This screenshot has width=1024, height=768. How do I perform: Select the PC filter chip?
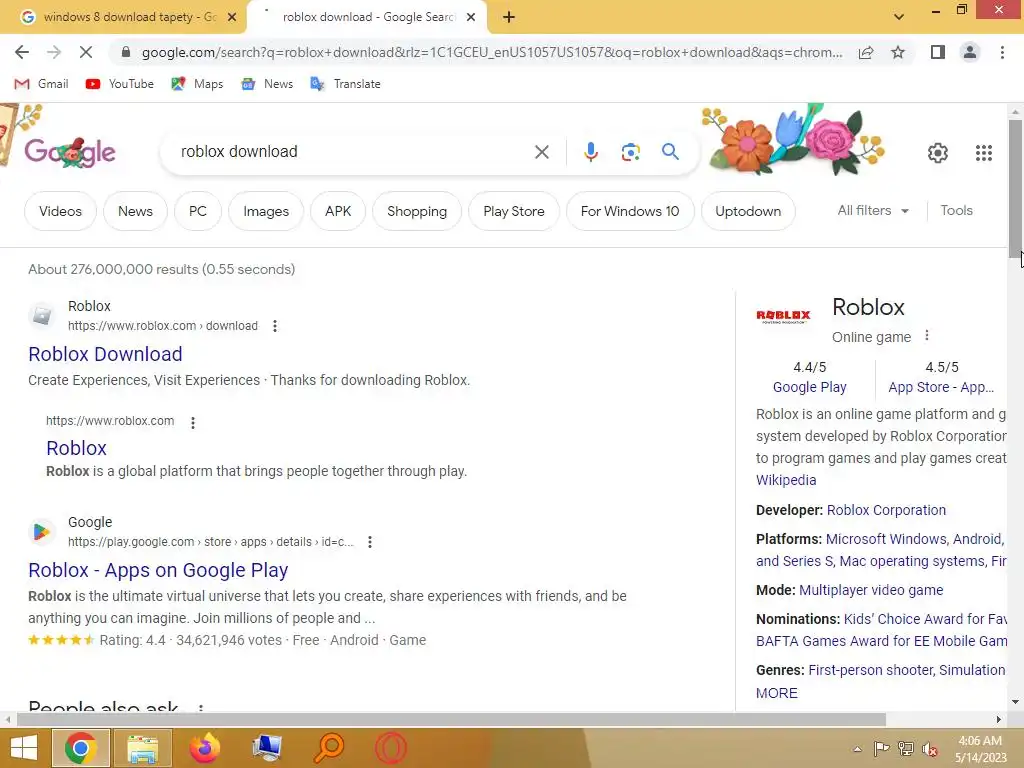(x=197, y=211)
